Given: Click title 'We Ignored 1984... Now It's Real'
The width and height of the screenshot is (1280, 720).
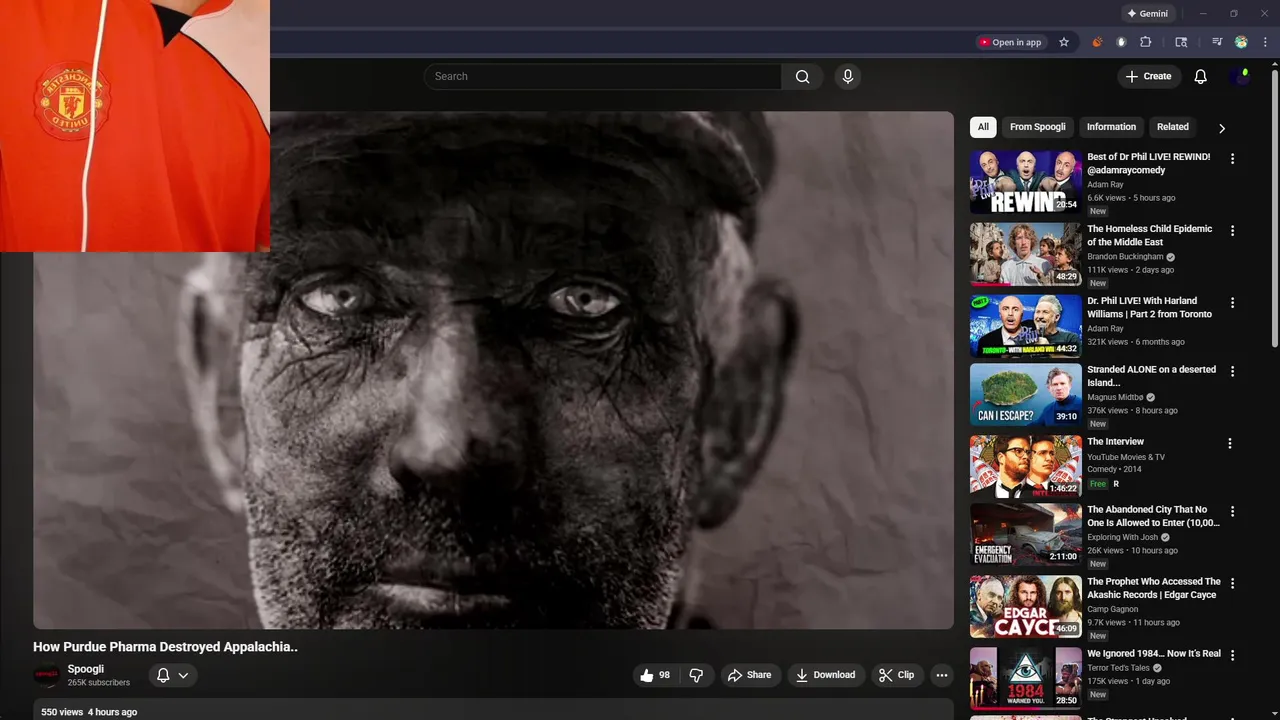Looking at the screenshot, I should [x=1154, y=654].
